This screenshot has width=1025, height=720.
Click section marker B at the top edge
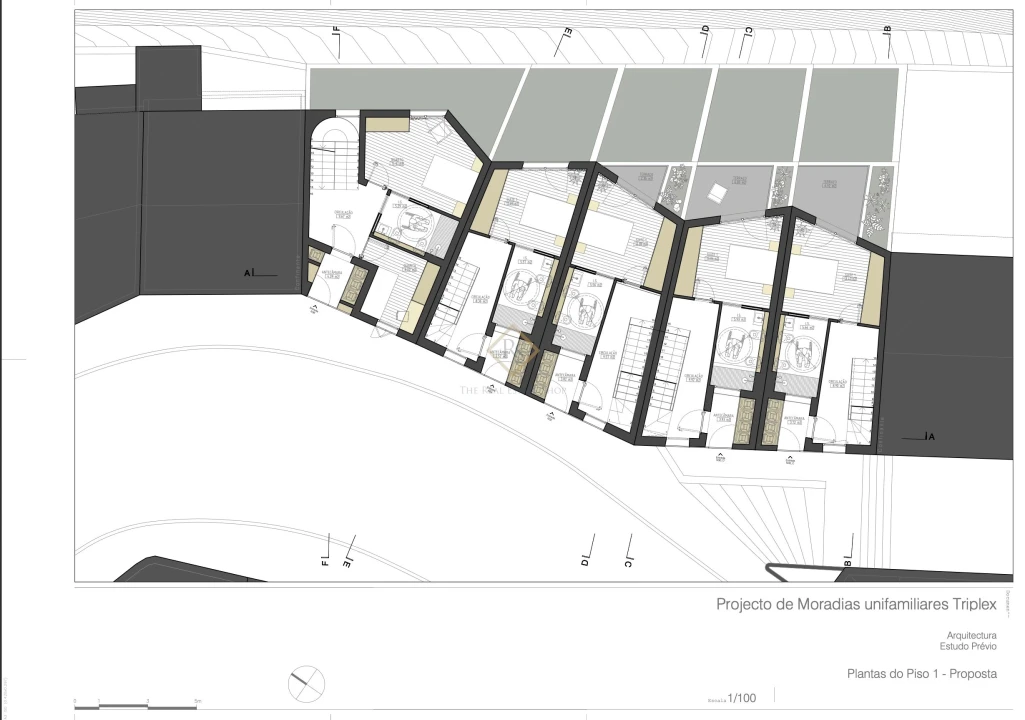pos(888,33)
